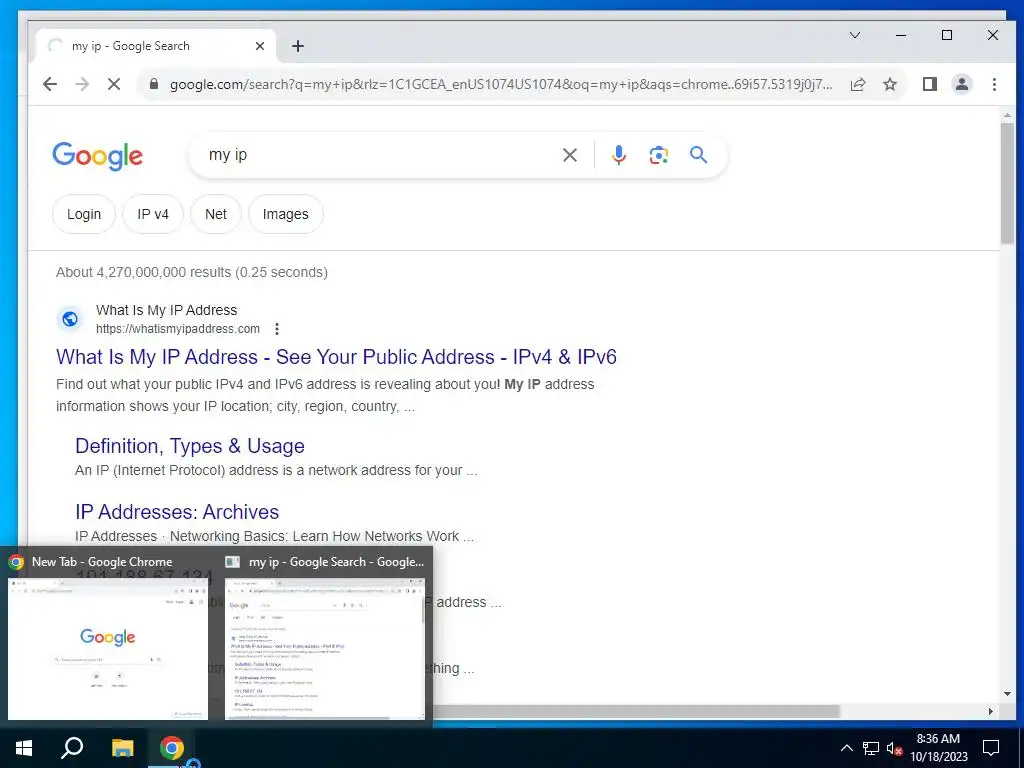Select the 'my ip - Google Search' tab
The image size is (1024, 768).
[x=155, y=46]
